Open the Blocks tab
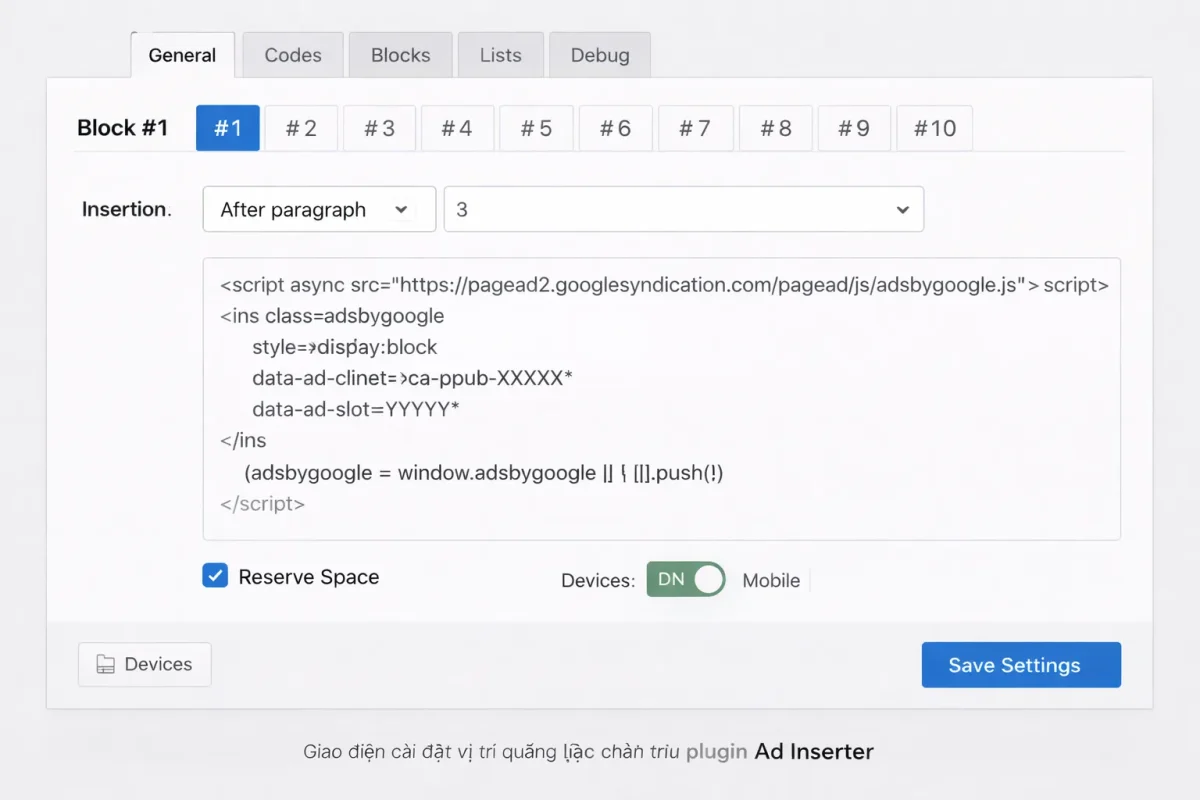This screenshot has height=800, width=1200. click(x=400, y=55)
